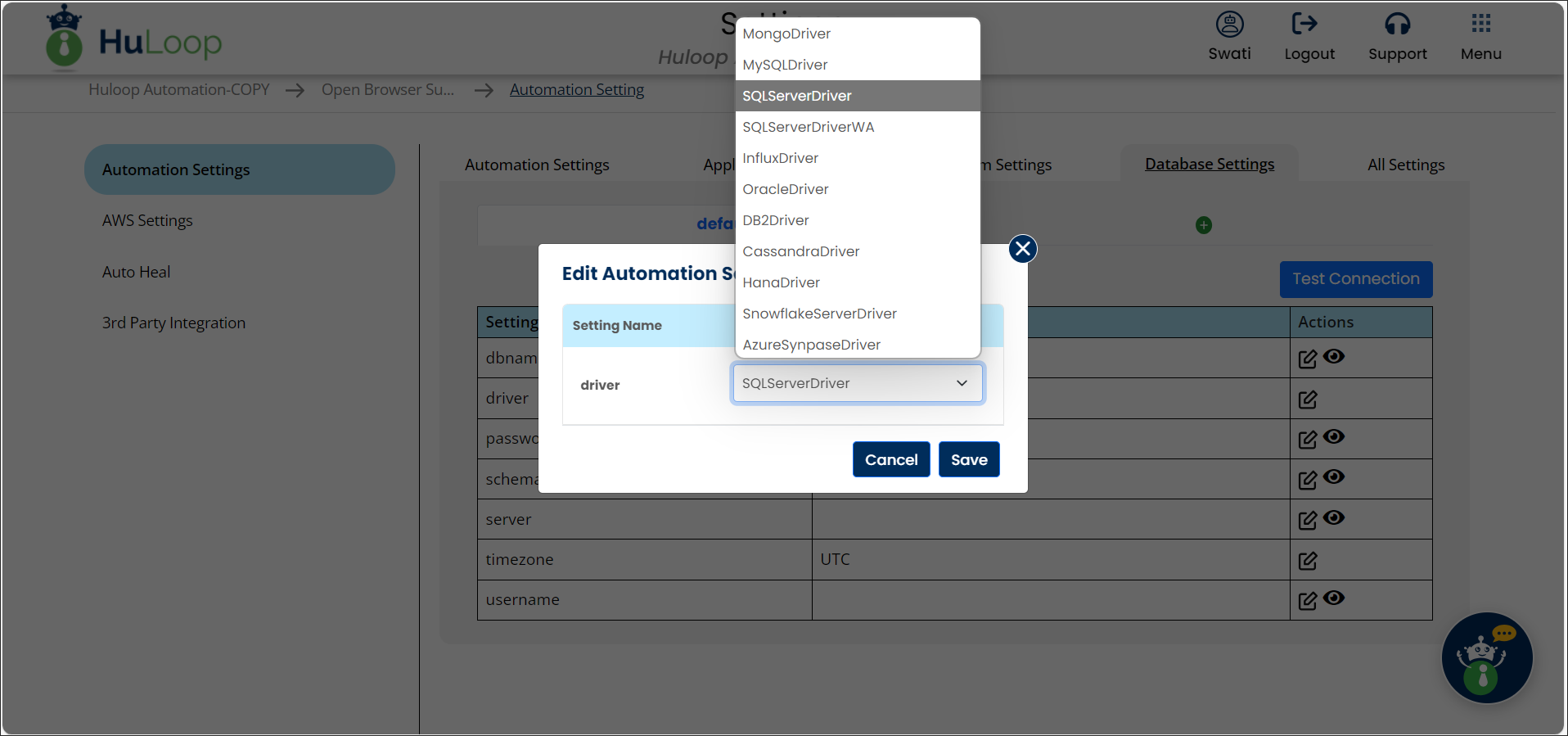Edit the server setting row
The width and height of the screenshot is (1568, 736).
[x=1307, y=520]
